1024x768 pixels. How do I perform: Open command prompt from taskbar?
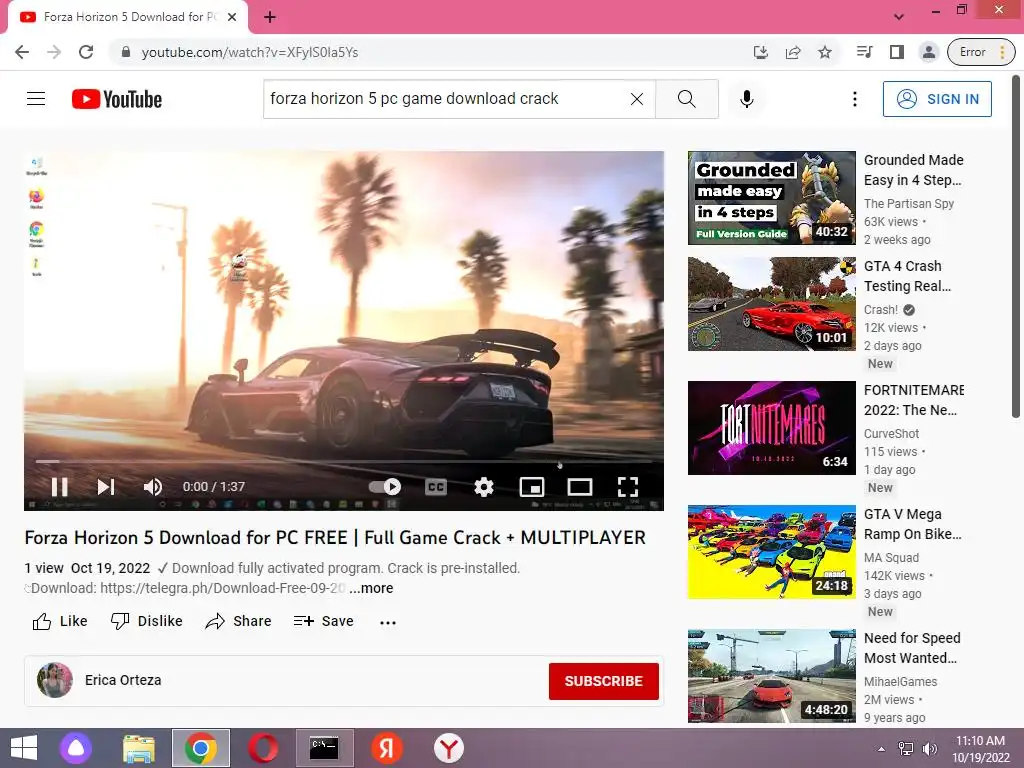tap(325, 748)
